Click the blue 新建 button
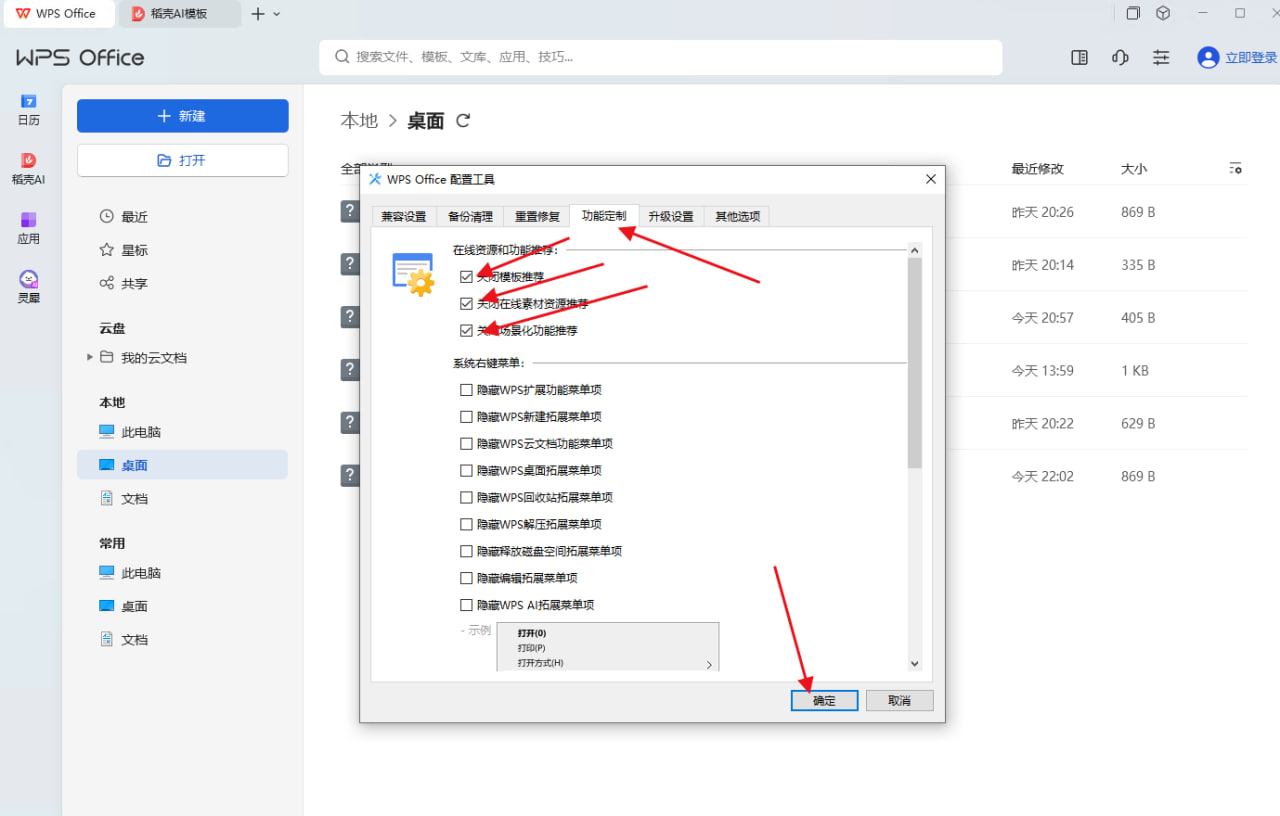 pos(183,116)
